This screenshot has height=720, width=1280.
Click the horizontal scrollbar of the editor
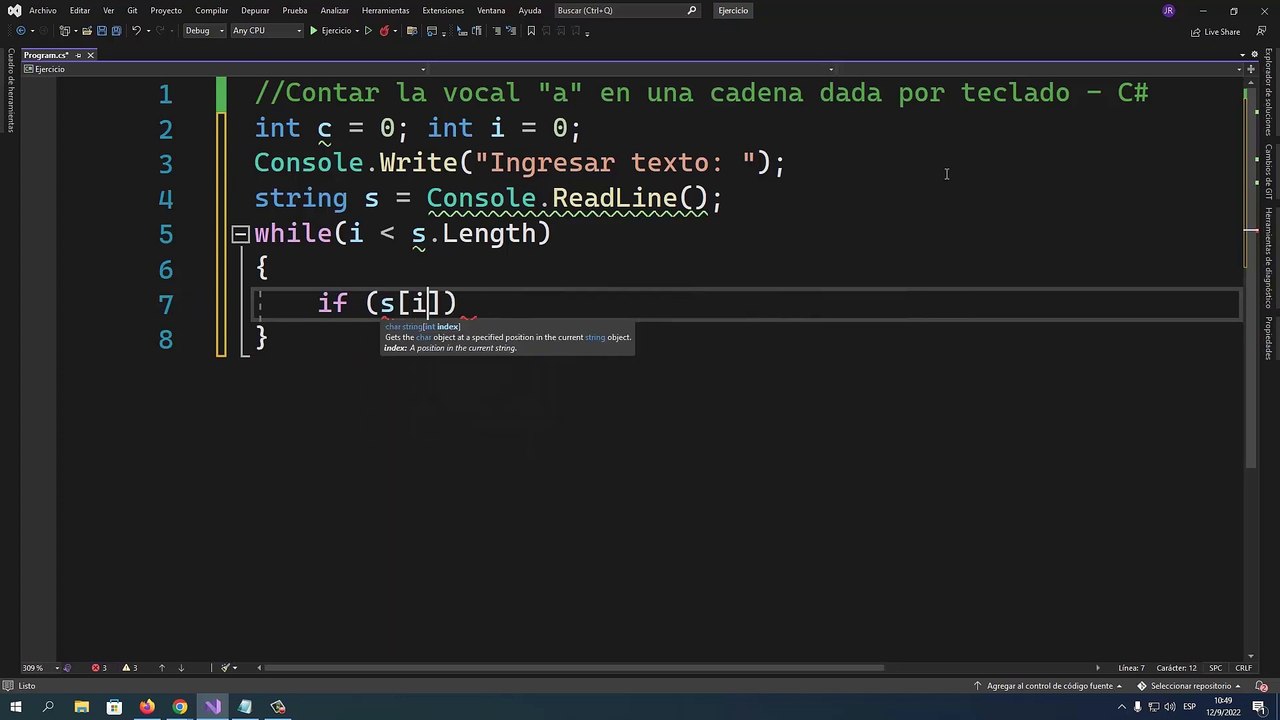point(575,668)
